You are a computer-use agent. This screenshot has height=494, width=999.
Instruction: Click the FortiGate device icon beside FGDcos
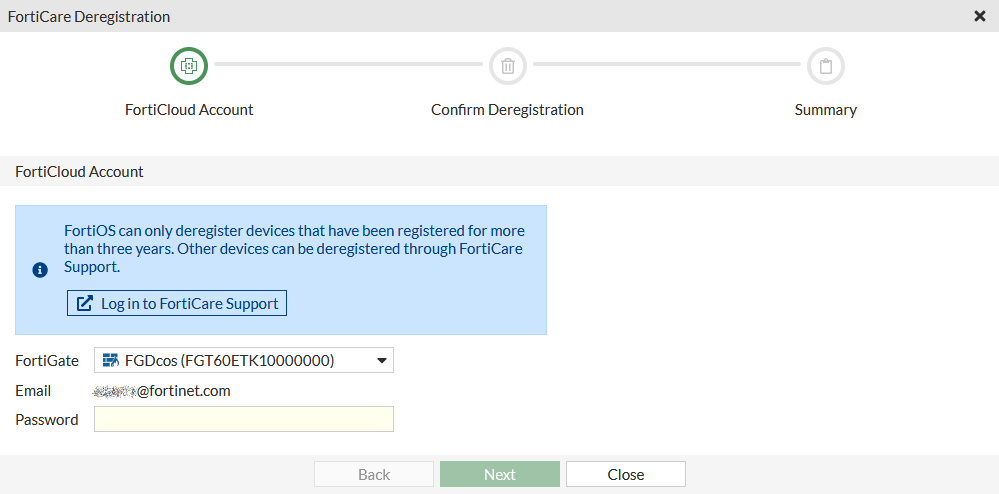(111, 360)
